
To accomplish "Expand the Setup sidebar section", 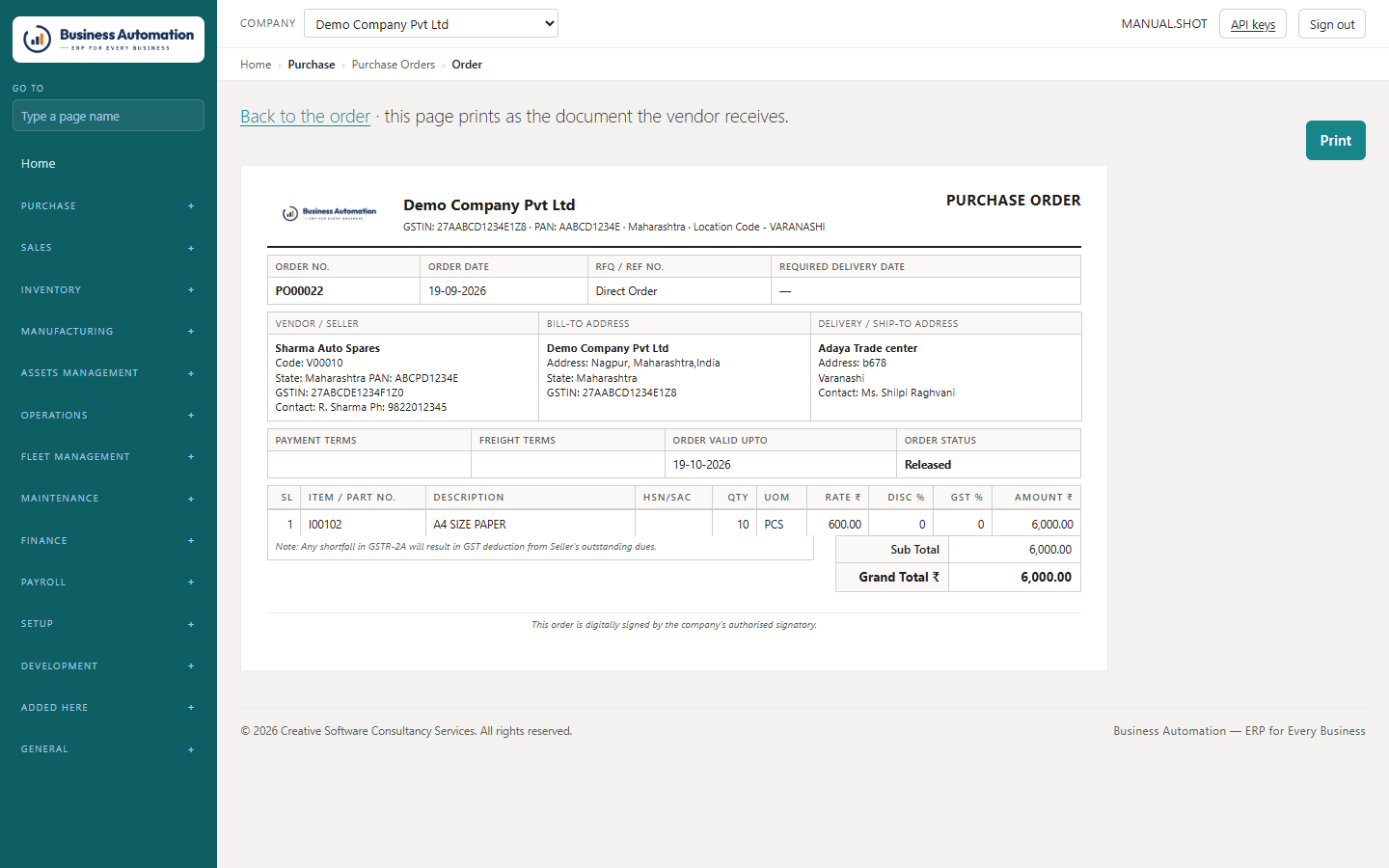I will (x=108, y=624).
